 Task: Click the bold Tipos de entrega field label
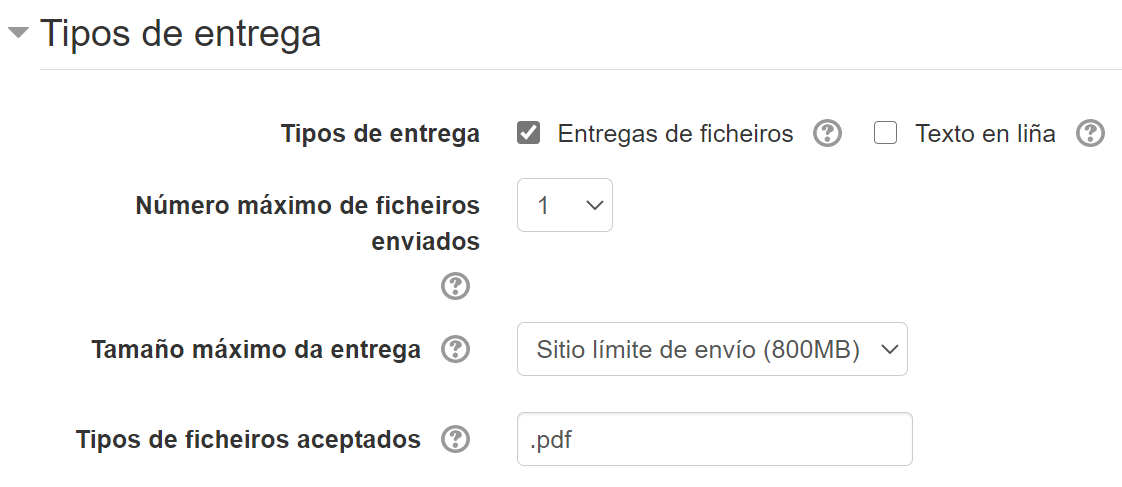[x=380, y=134]
